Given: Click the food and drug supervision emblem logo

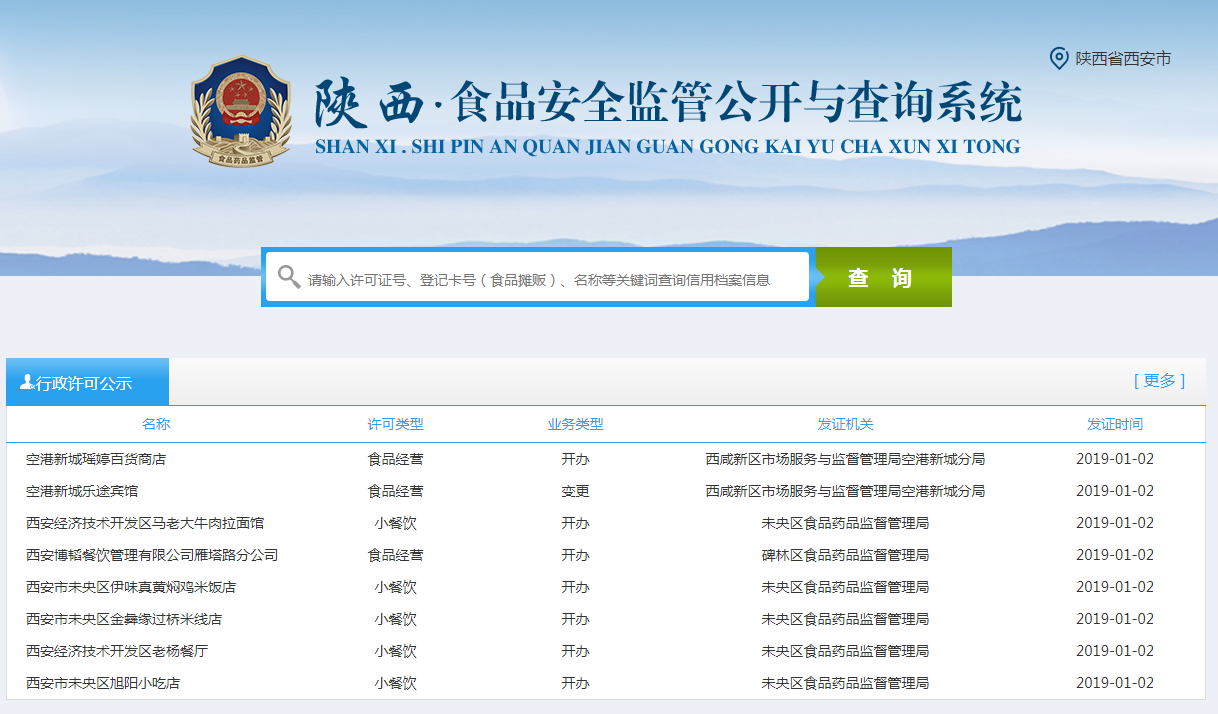Looking at the screenshot, I should pos(240,112).
